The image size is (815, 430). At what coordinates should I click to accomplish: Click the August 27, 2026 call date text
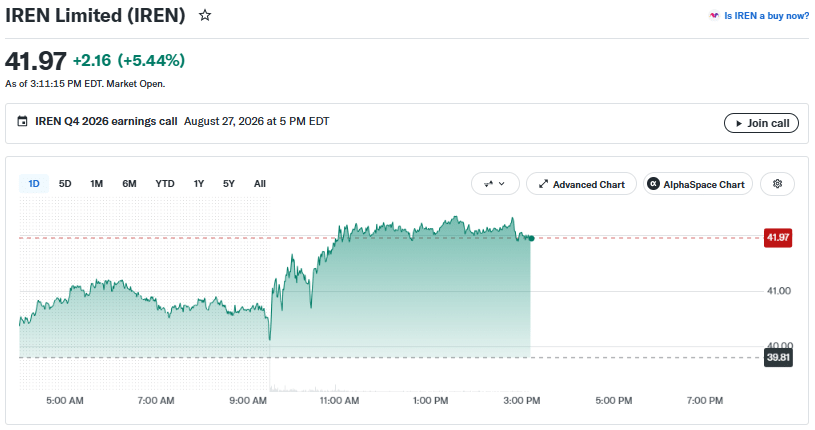pos(256,121)
